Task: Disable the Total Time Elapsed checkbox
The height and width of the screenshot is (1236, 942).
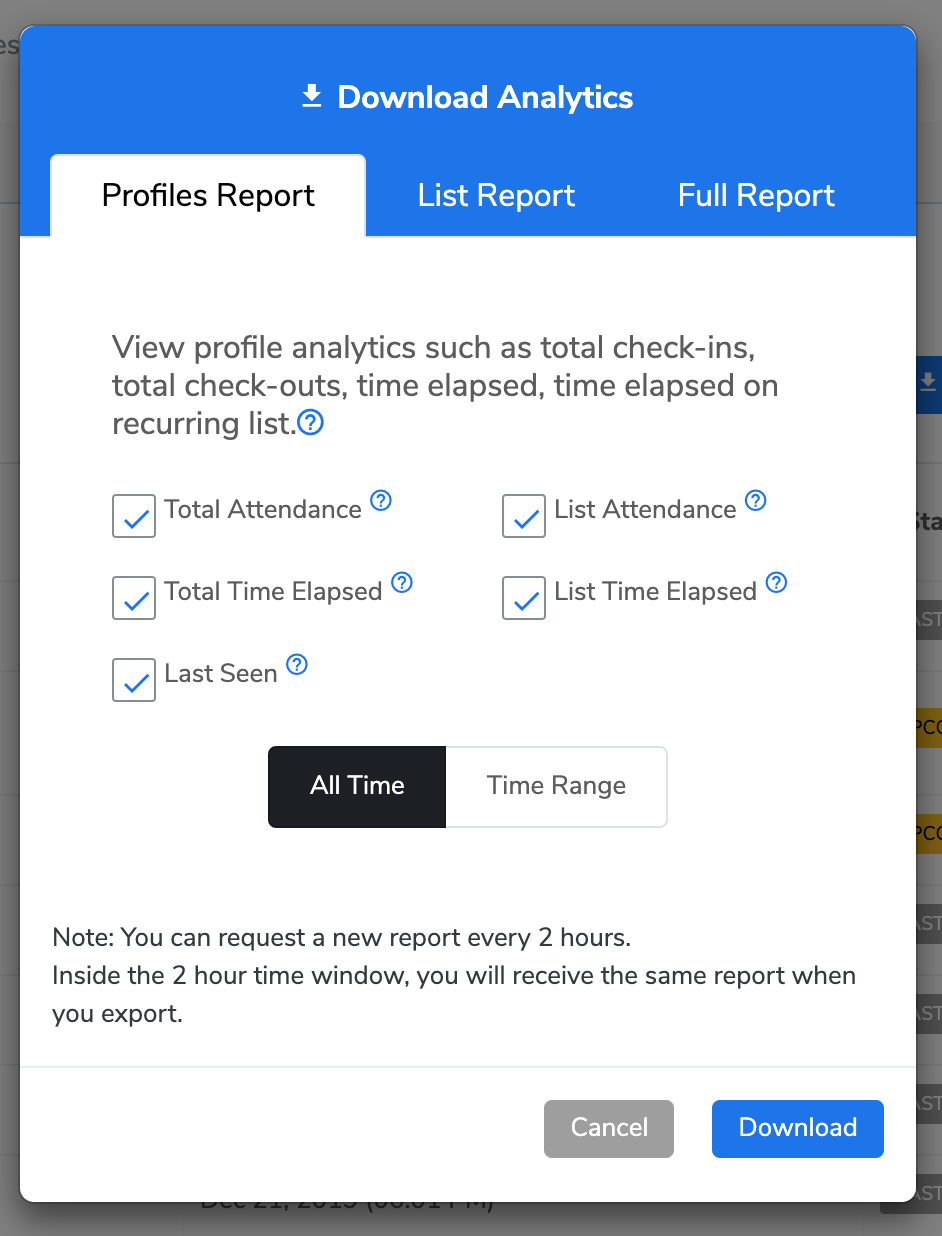Action: [134, 598]
